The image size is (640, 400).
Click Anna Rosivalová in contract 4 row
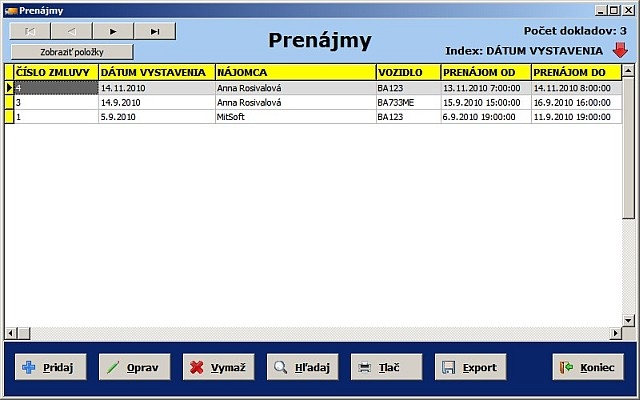pos(296,88)
